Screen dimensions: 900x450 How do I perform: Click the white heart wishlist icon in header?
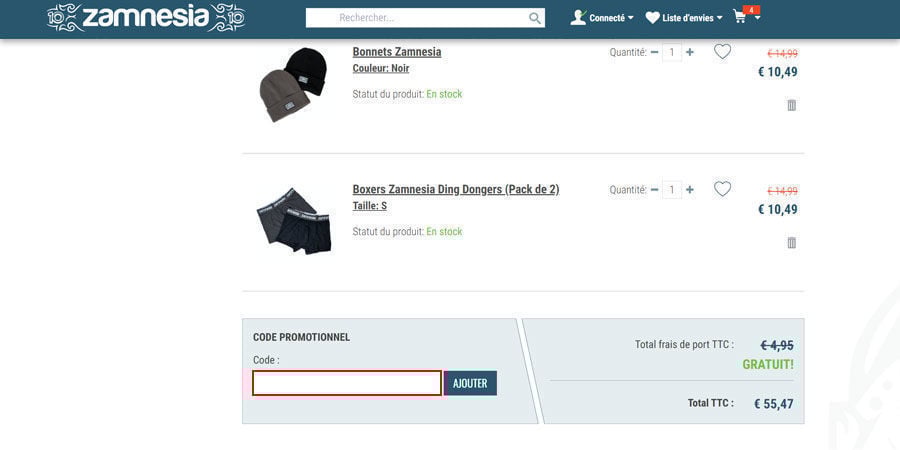click(x=652, y=18)
